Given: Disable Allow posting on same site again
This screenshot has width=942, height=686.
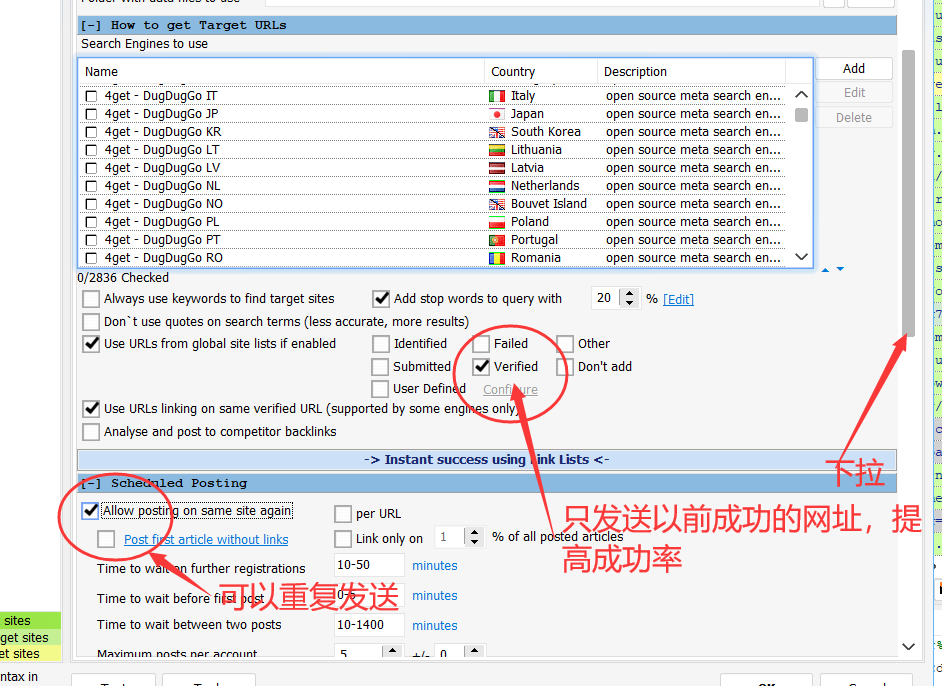Looking at the screenshot, I should [x=90, y=511].
